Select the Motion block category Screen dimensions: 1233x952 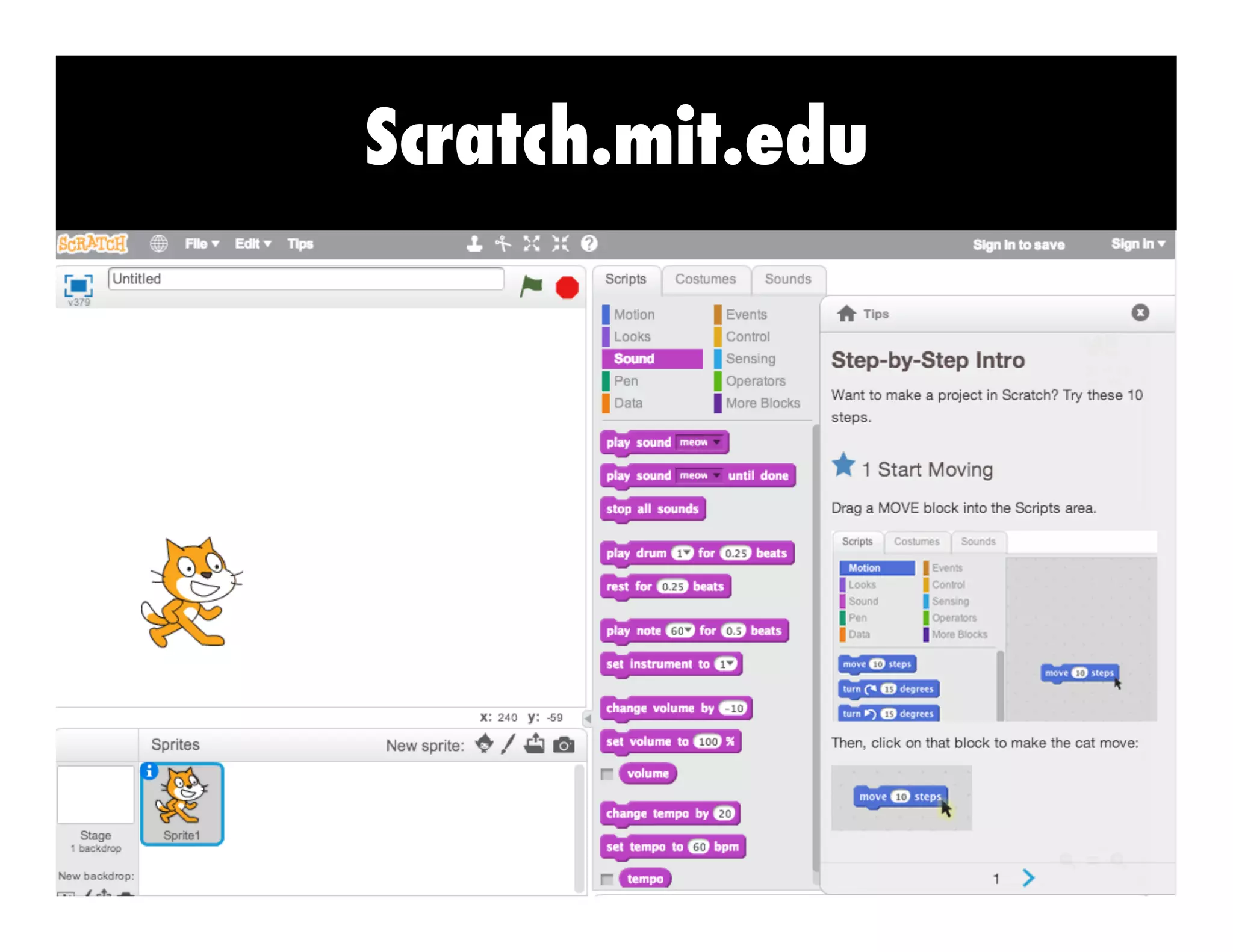(652, 314)
